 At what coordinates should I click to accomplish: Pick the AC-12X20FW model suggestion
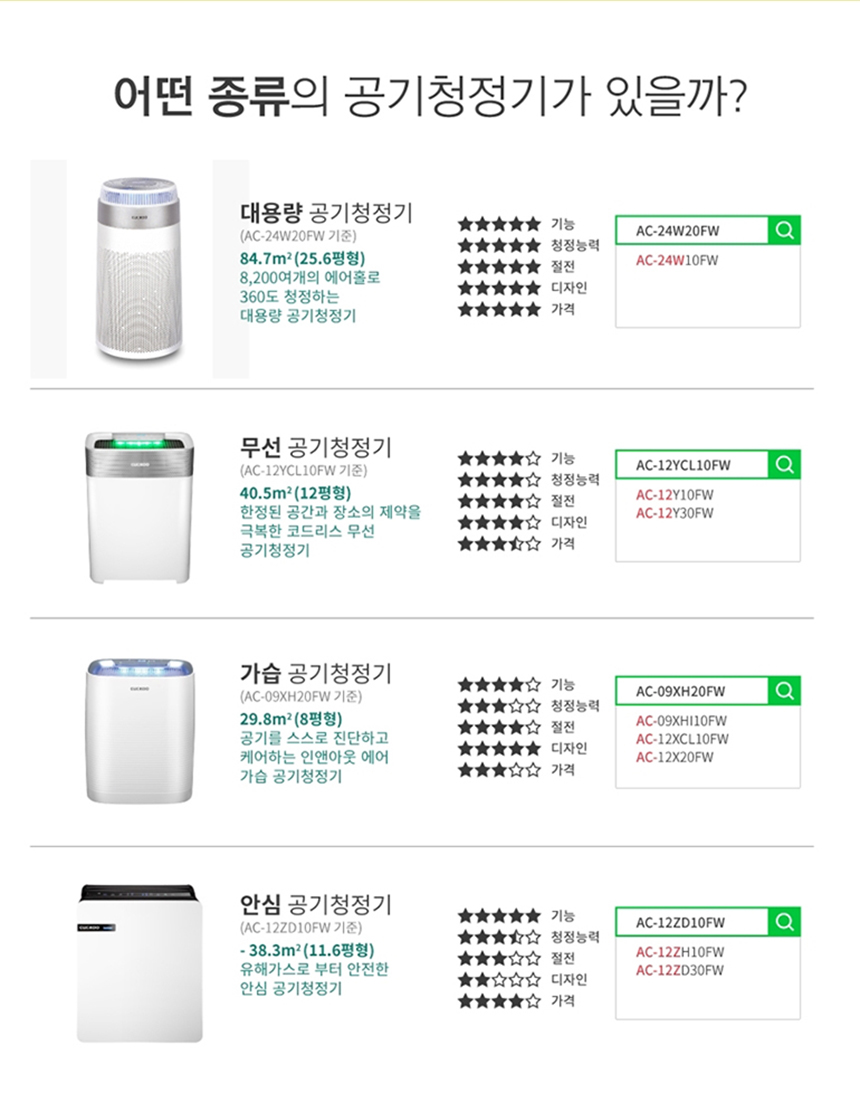coord(675,757)
